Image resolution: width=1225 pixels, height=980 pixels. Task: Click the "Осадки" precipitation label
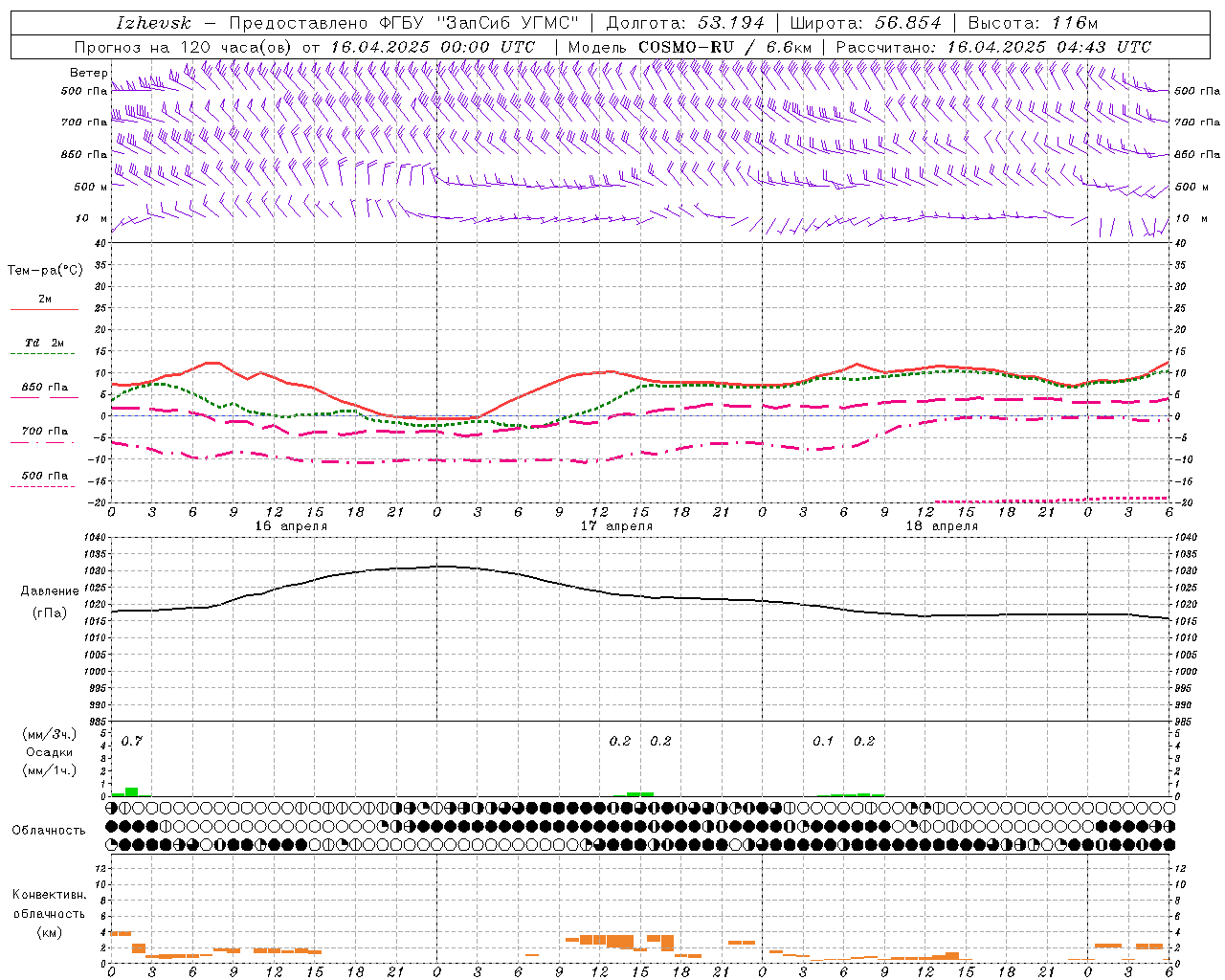(50, 752)
